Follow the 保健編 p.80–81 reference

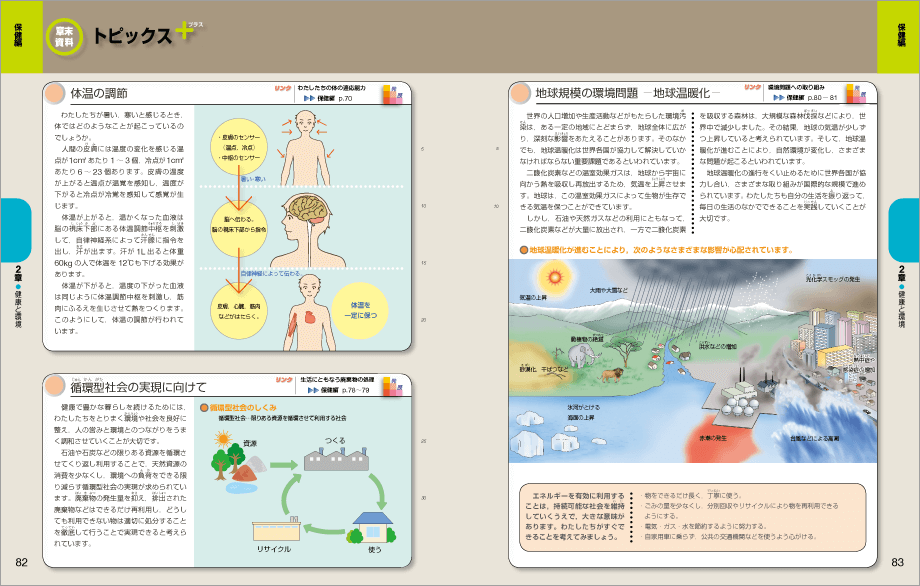click(x=806, y=97)
